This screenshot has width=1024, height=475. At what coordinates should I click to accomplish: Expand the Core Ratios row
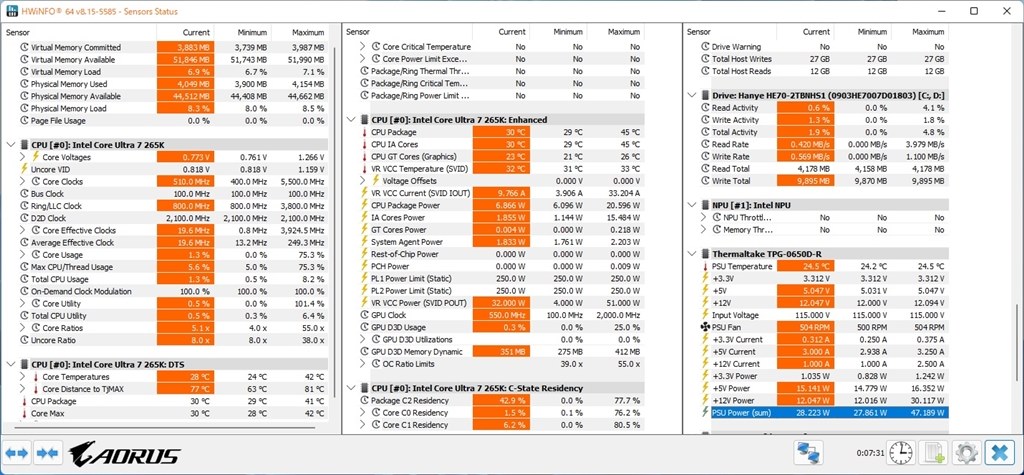[x=24, y=328]
